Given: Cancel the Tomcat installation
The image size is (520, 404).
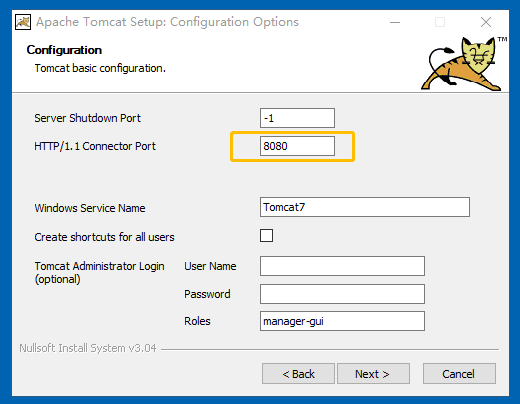Looking at the screenshot, I should click(459, 374).
